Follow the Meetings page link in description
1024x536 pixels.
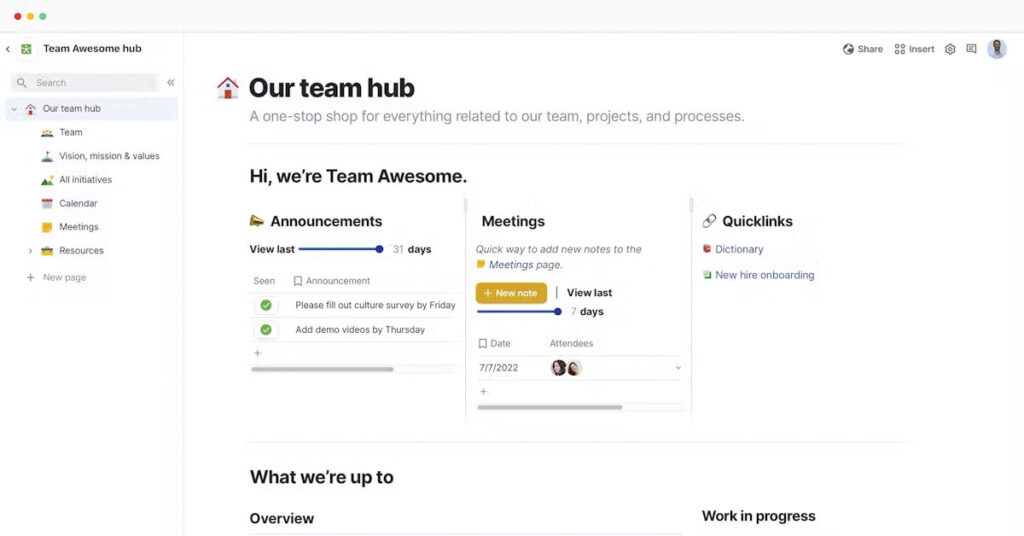click(511, 264)
